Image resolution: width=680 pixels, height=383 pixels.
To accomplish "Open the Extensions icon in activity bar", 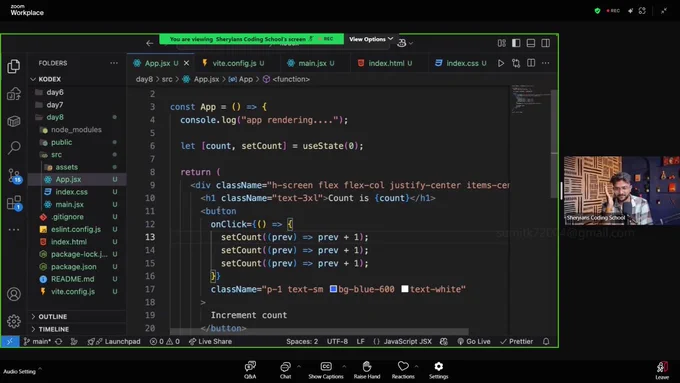I will [x=14, y=203].
